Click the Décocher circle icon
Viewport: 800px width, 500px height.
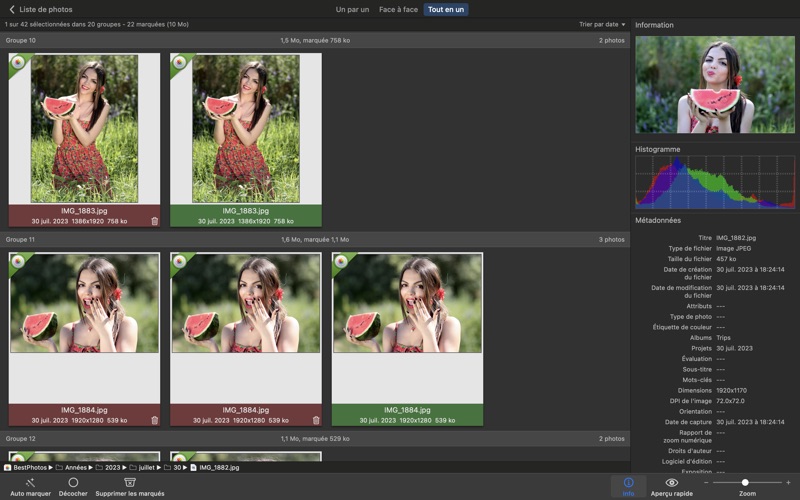pos(73,482)
